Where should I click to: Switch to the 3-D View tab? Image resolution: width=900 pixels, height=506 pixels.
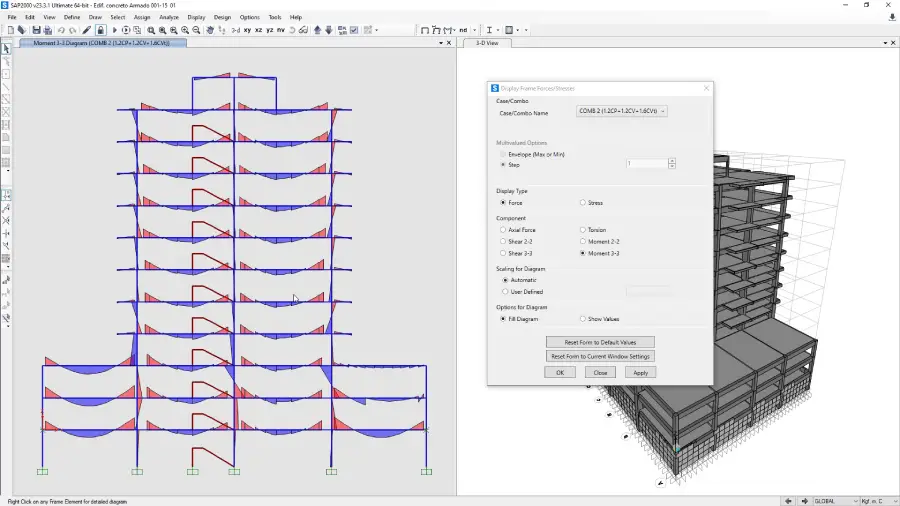pos(487,43)
